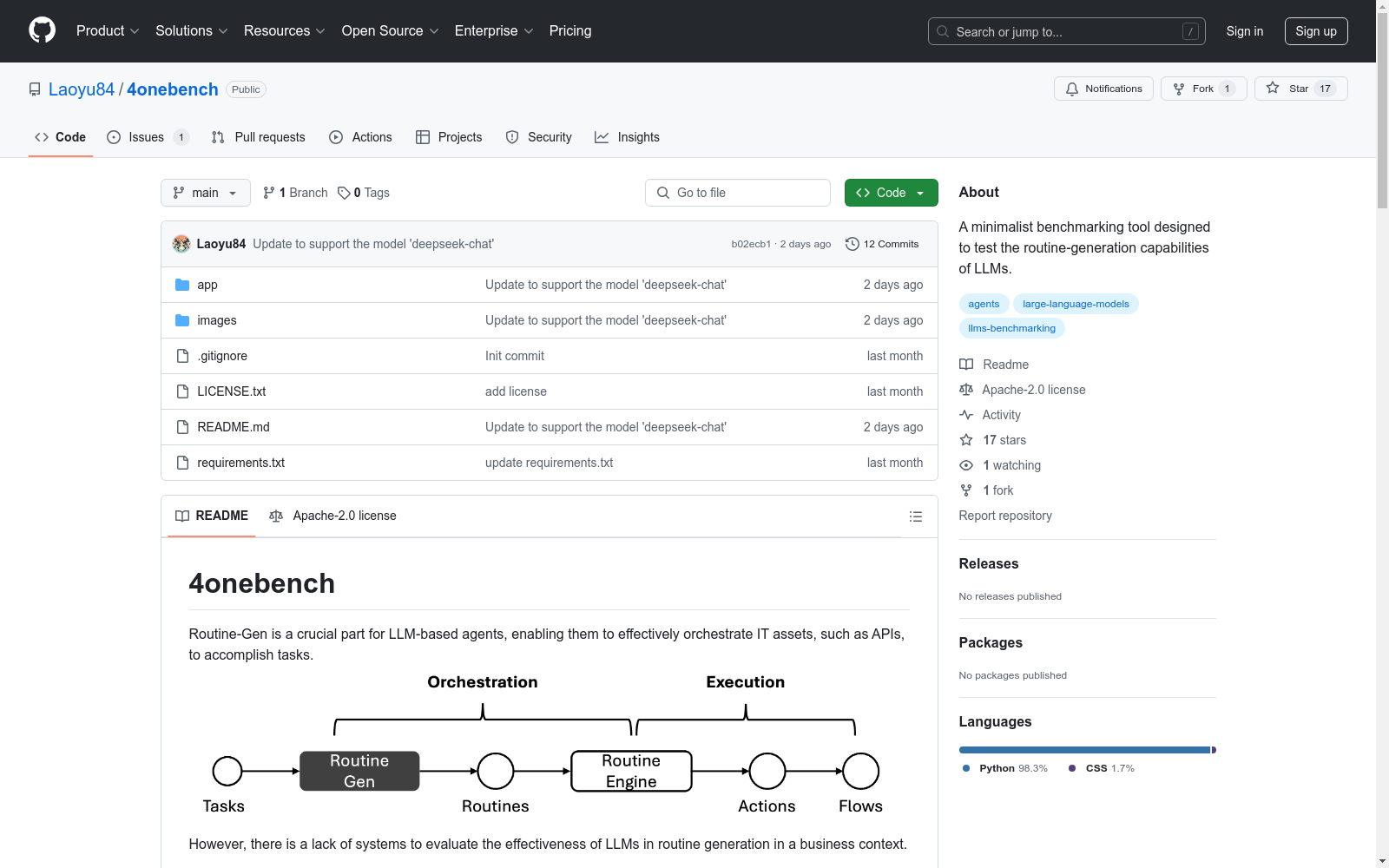The height and width of the screenshot is (868, 1389).
Task: Click the LICENSE.txt file icon
Action: click(x=182, y=391)
